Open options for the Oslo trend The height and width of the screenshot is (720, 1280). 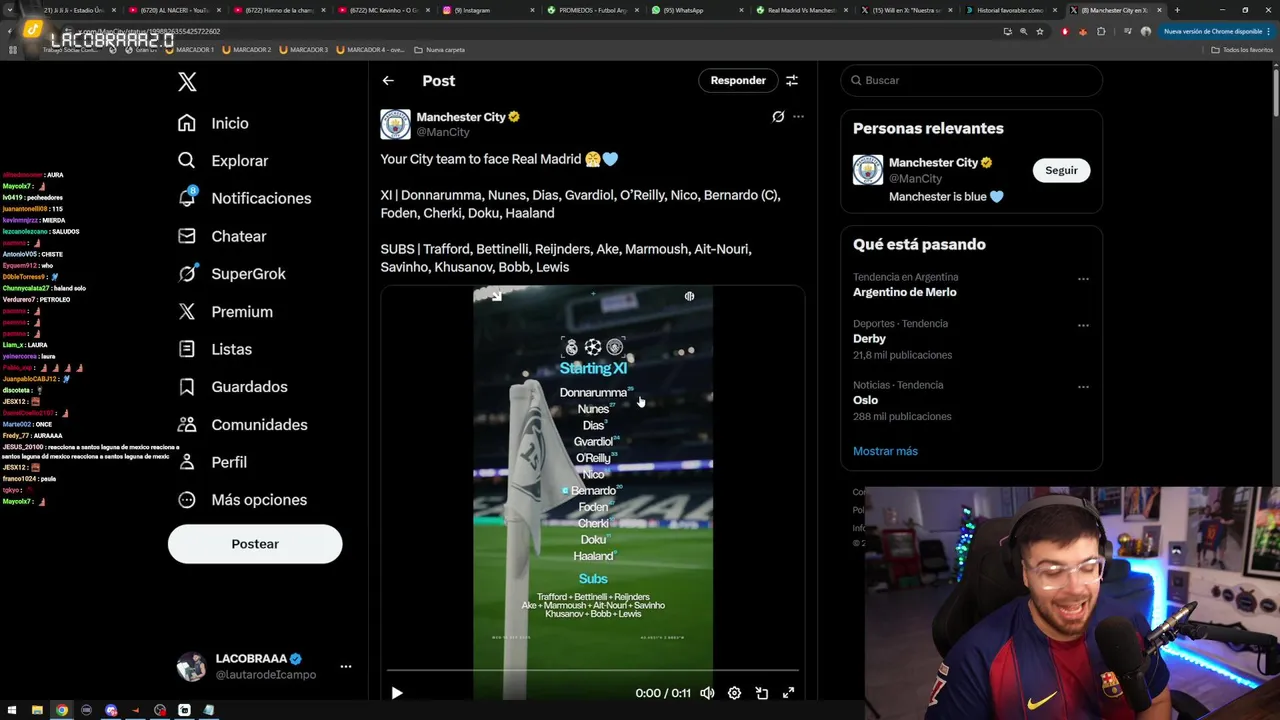click(x=1083, y=387)
